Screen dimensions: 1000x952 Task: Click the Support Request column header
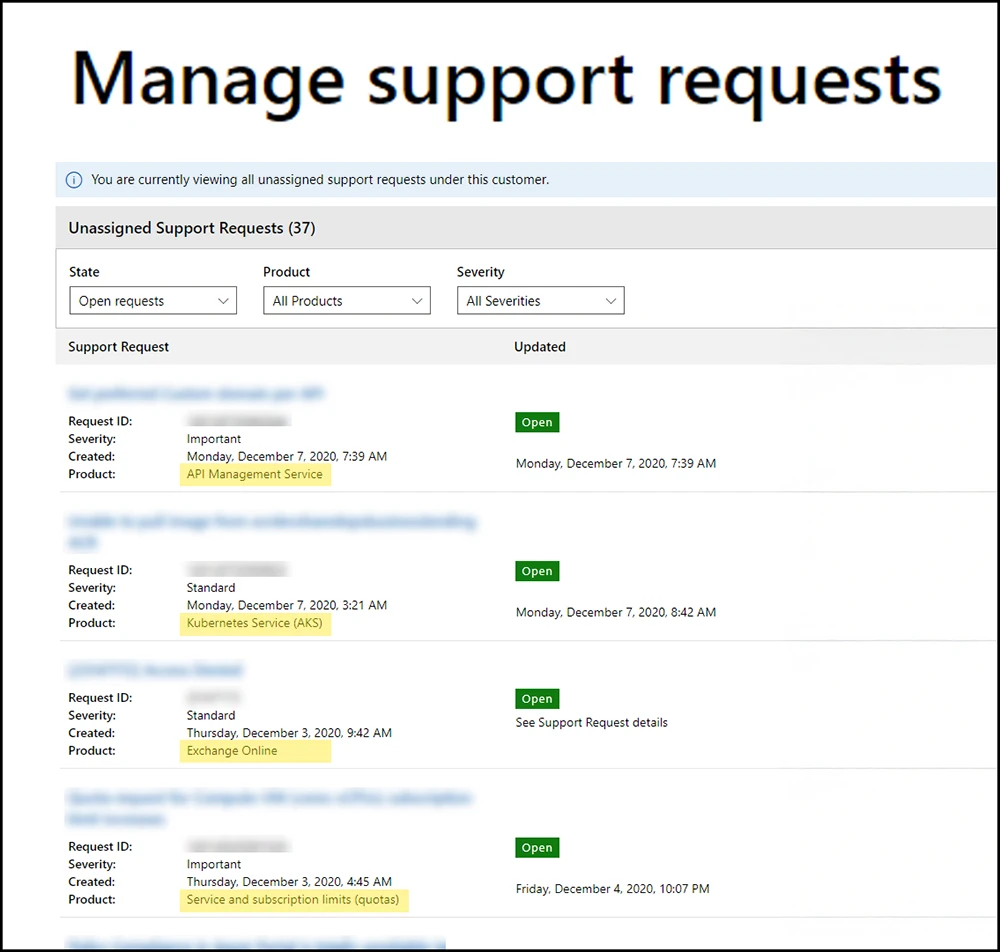pos(119,347)
